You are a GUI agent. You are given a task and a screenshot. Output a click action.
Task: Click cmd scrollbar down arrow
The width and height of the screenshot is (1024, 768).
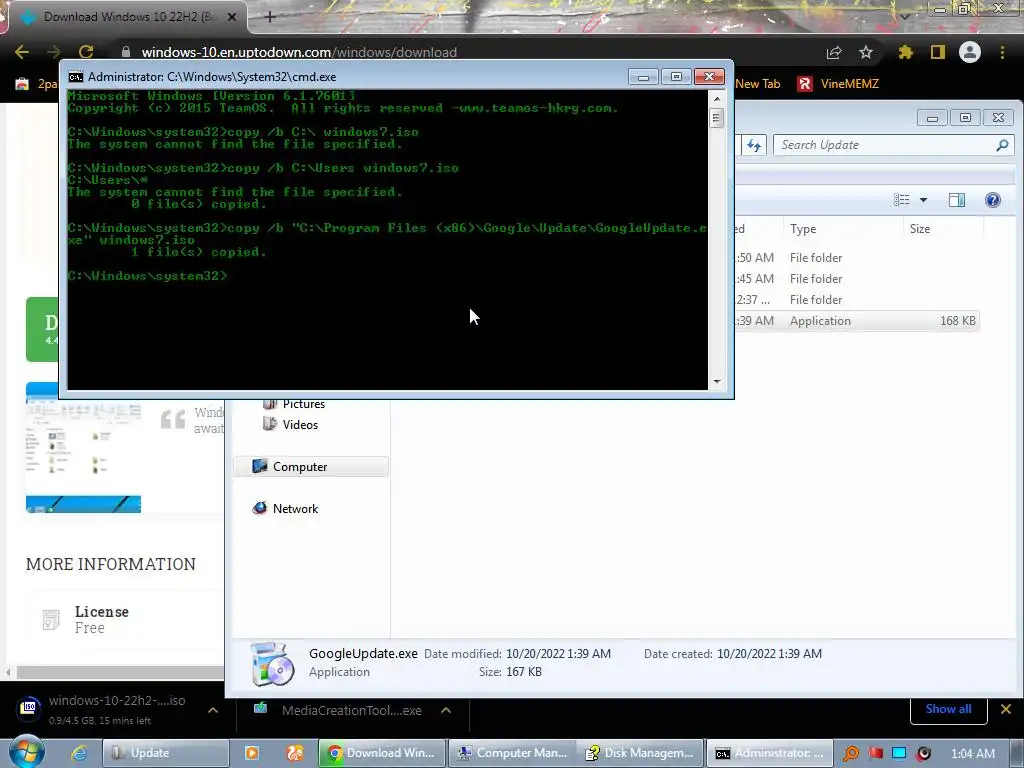click(717, 381)
